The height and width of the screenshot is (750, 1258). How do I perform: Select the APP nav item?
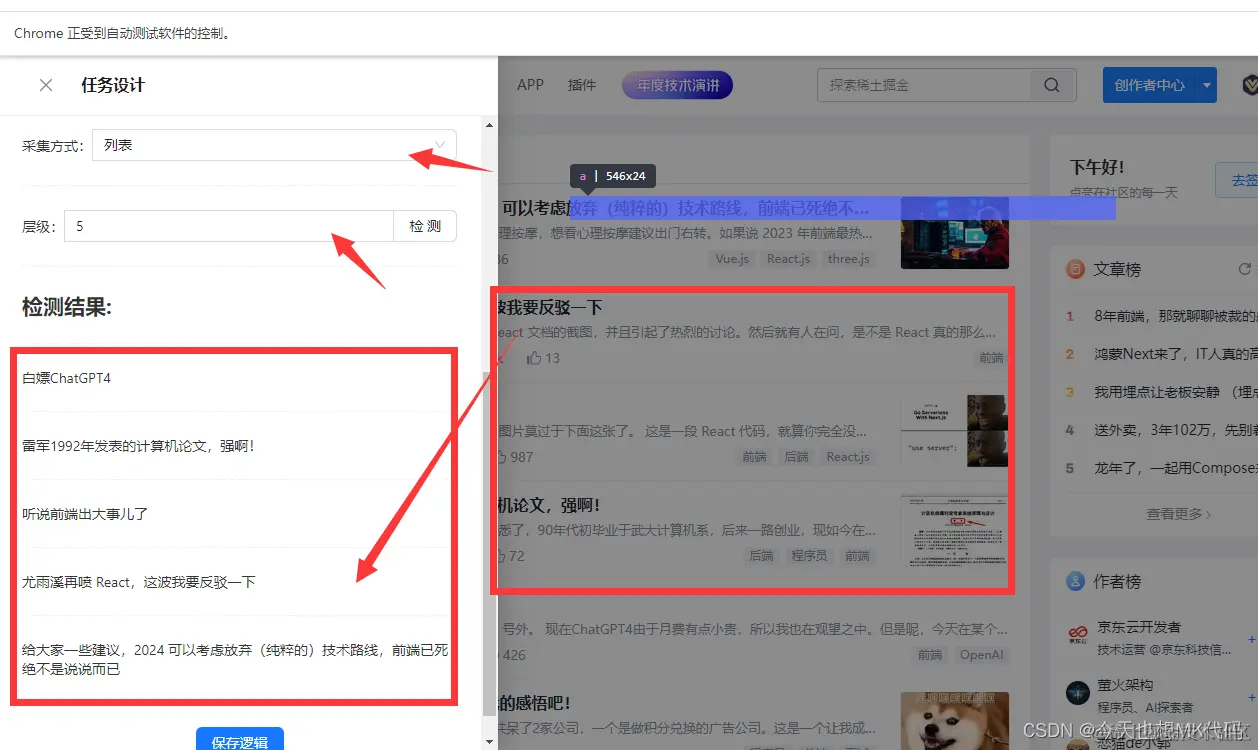[530, 85]
